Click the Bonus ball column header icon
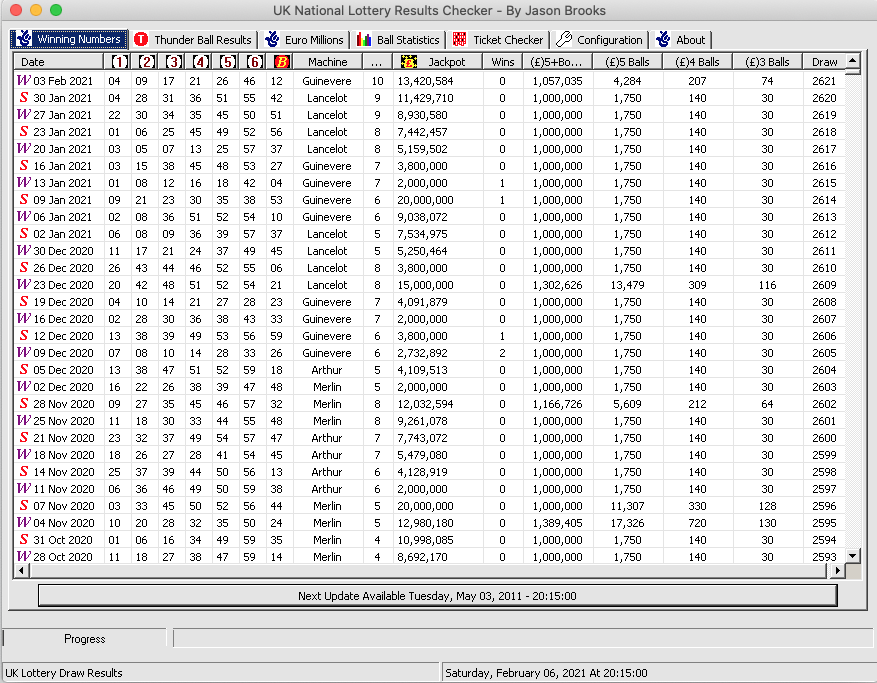 [x=281, y=62]
